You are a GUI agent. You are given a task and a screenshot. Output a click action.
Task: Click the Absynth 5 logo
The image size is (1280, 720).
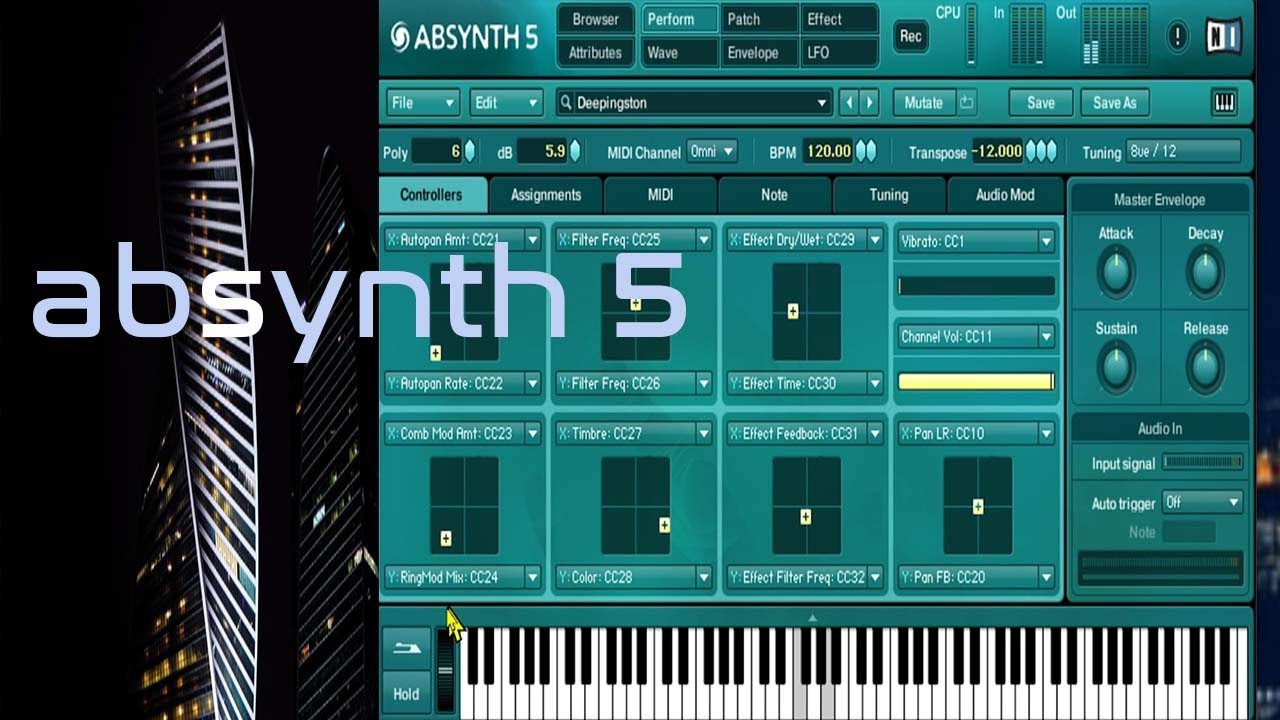464,37
